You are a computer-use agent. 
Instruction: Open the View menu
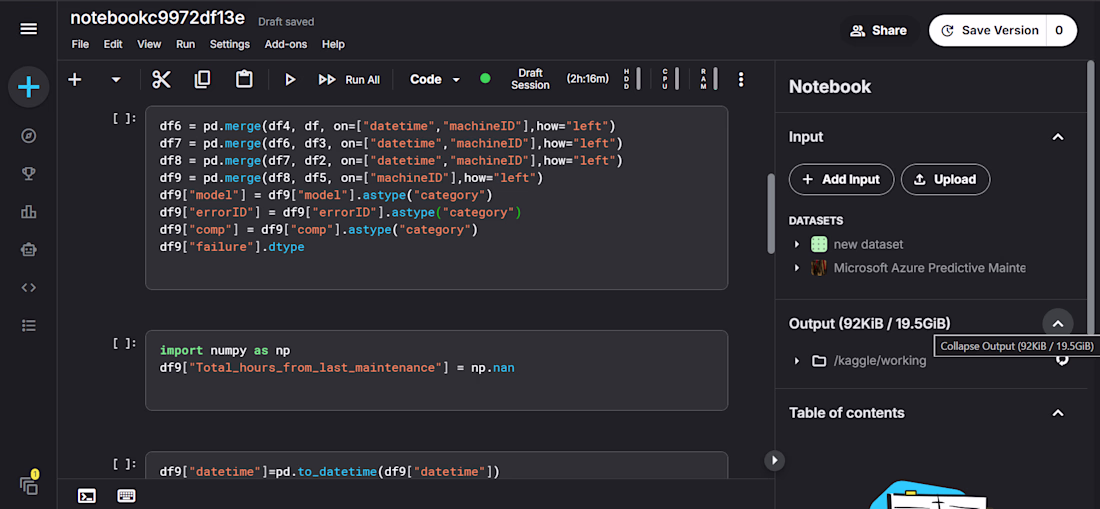tap(149, 44)
